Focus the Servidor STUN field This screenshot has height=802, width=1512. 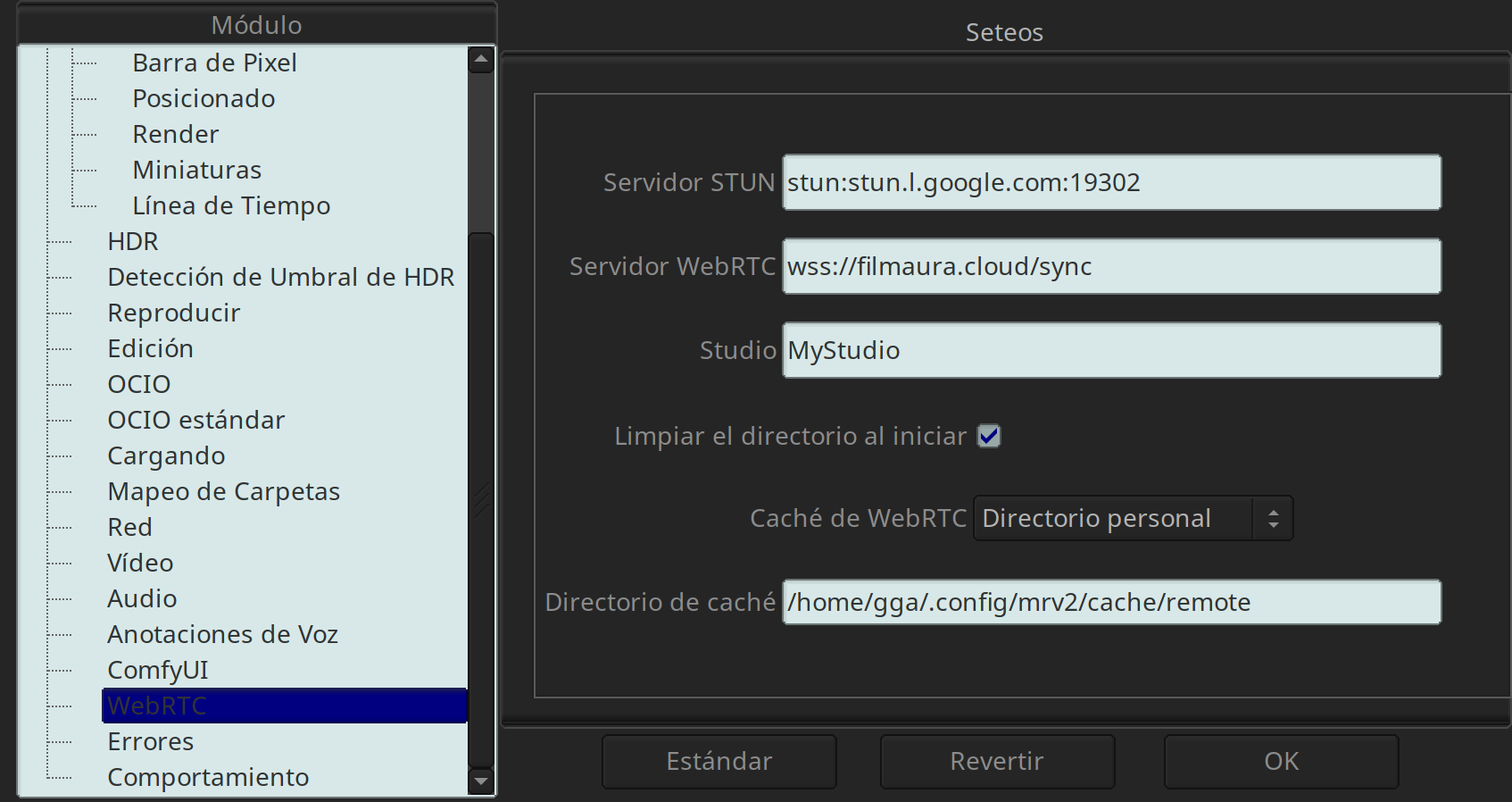click(1111, 182)
